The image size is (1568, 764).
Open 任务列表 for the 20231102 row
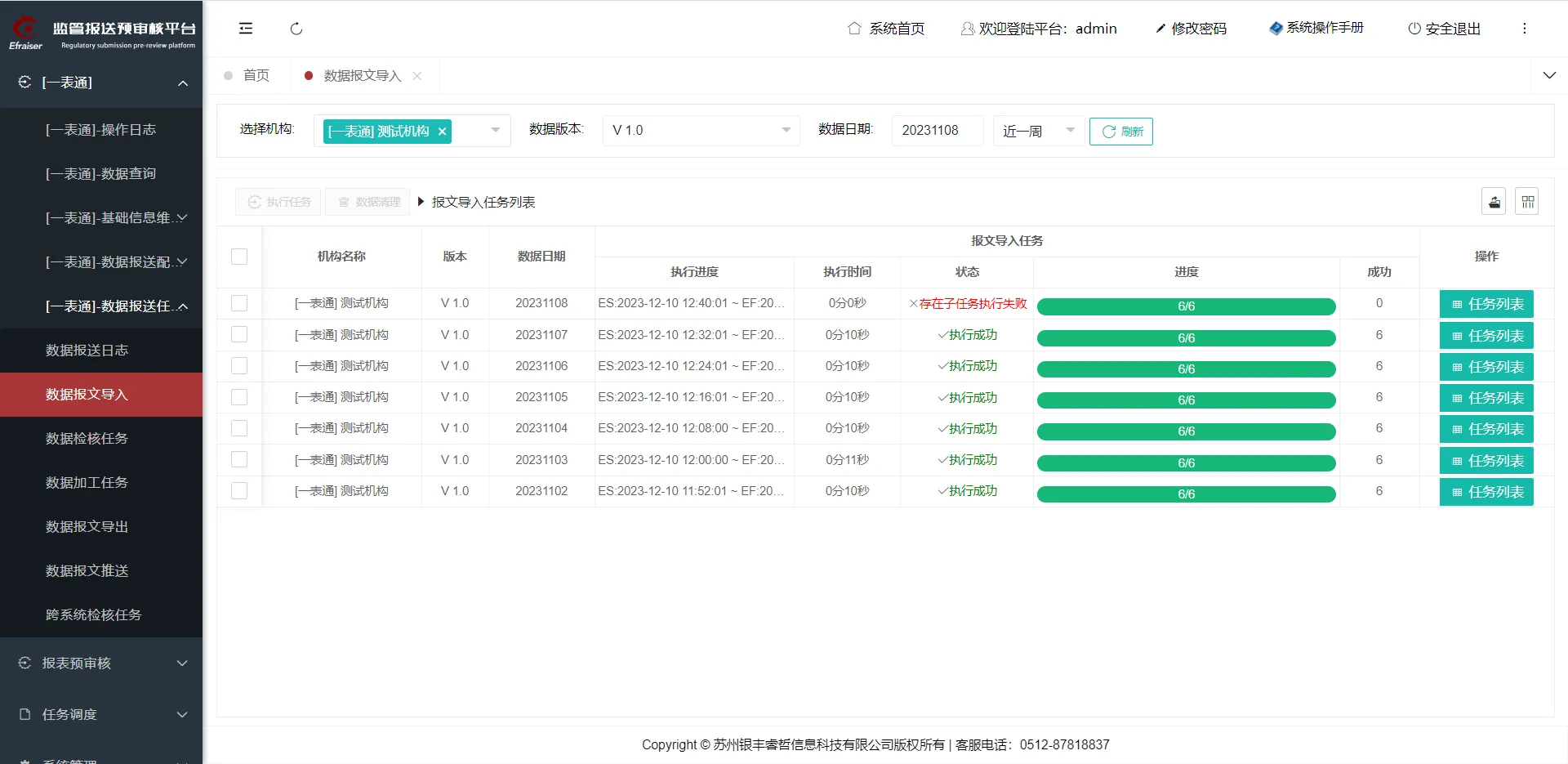coord(1486,492)
